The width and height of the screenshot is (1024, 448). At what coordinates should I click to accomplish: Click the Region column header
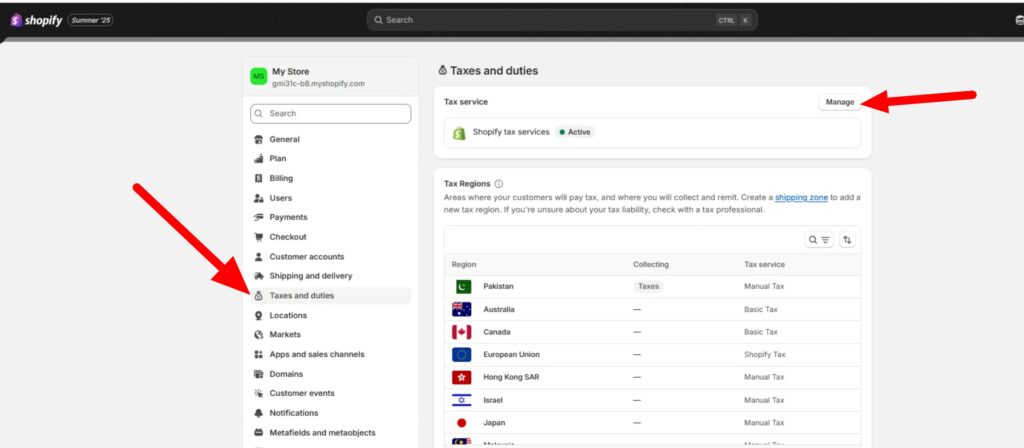coord(464,264)
